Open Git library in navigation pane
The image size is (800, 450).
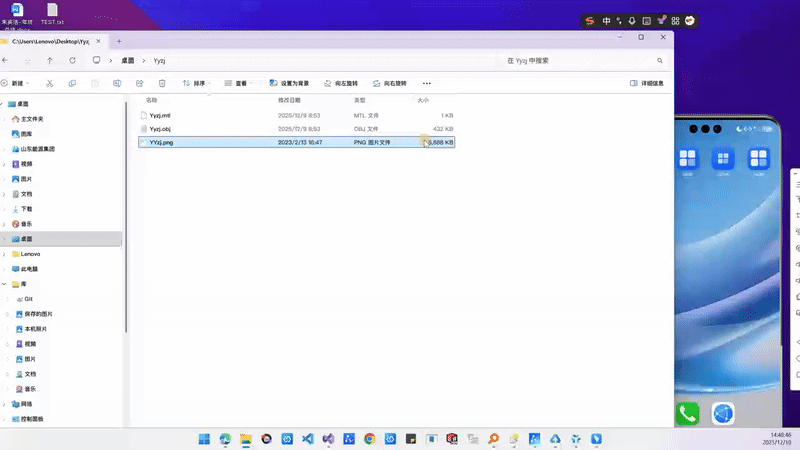point(24,299)
